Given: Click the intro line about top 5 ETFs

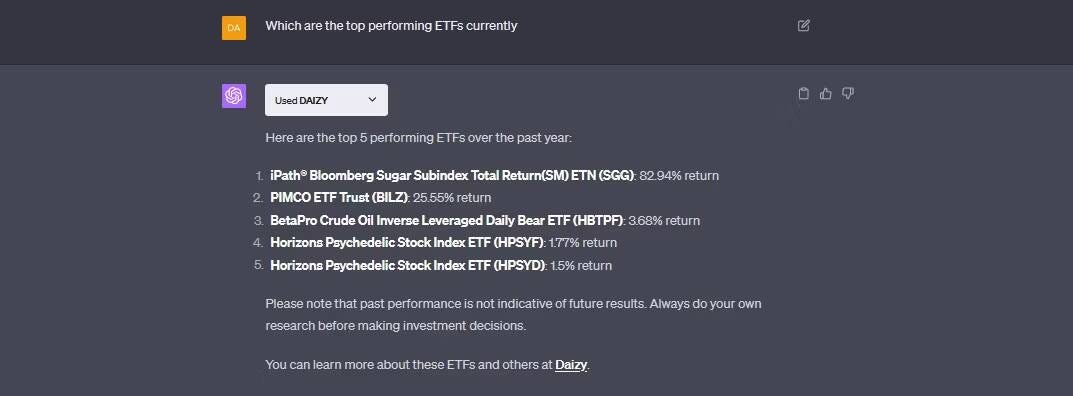Looking at the screenshot, I should [418, 137].
